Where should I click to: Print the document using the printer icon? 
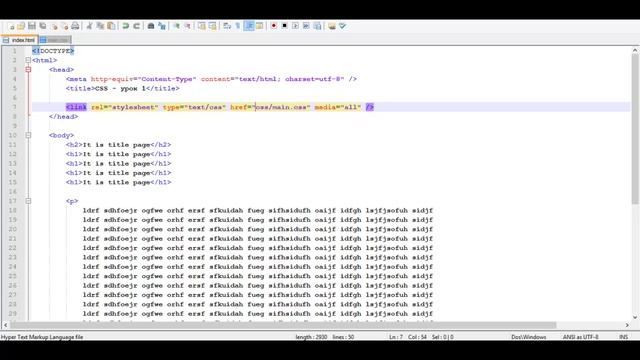coord(75,26)
